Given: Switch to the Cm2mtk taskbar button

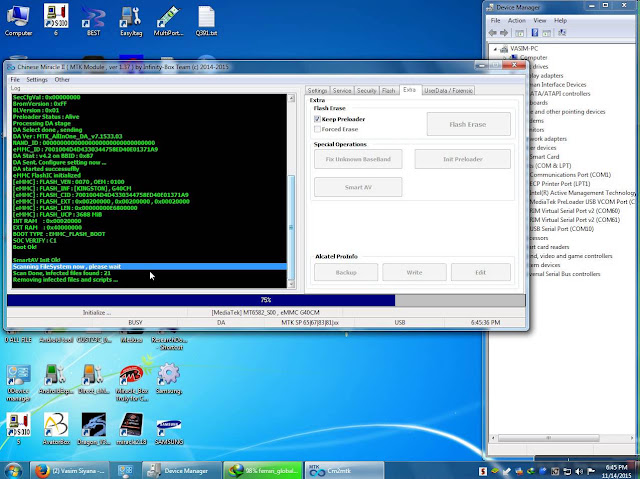Looking at the screenshot, I should (345, 470).
